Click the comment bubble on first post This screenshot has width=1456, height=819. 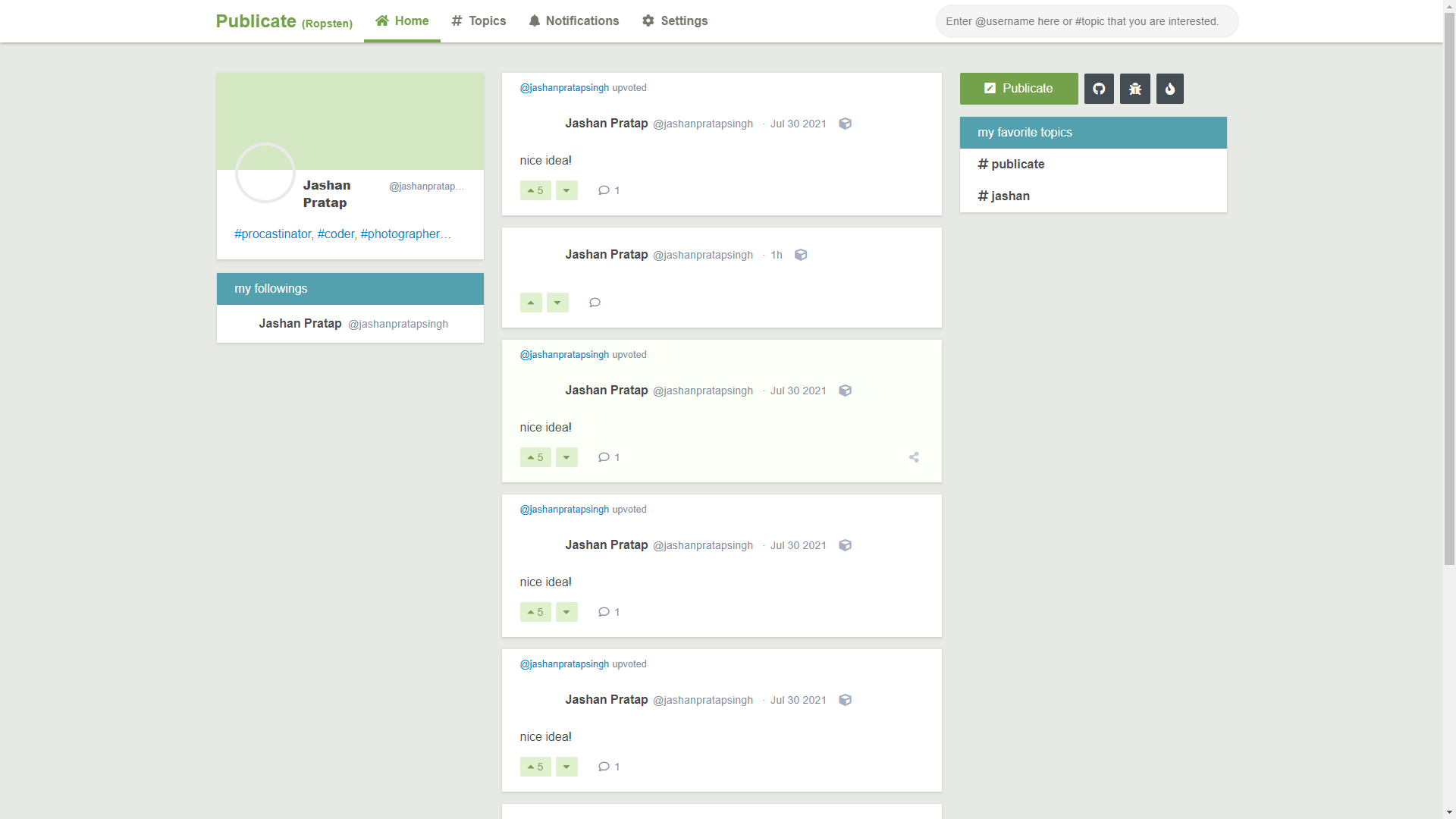(x=604, y=190)
